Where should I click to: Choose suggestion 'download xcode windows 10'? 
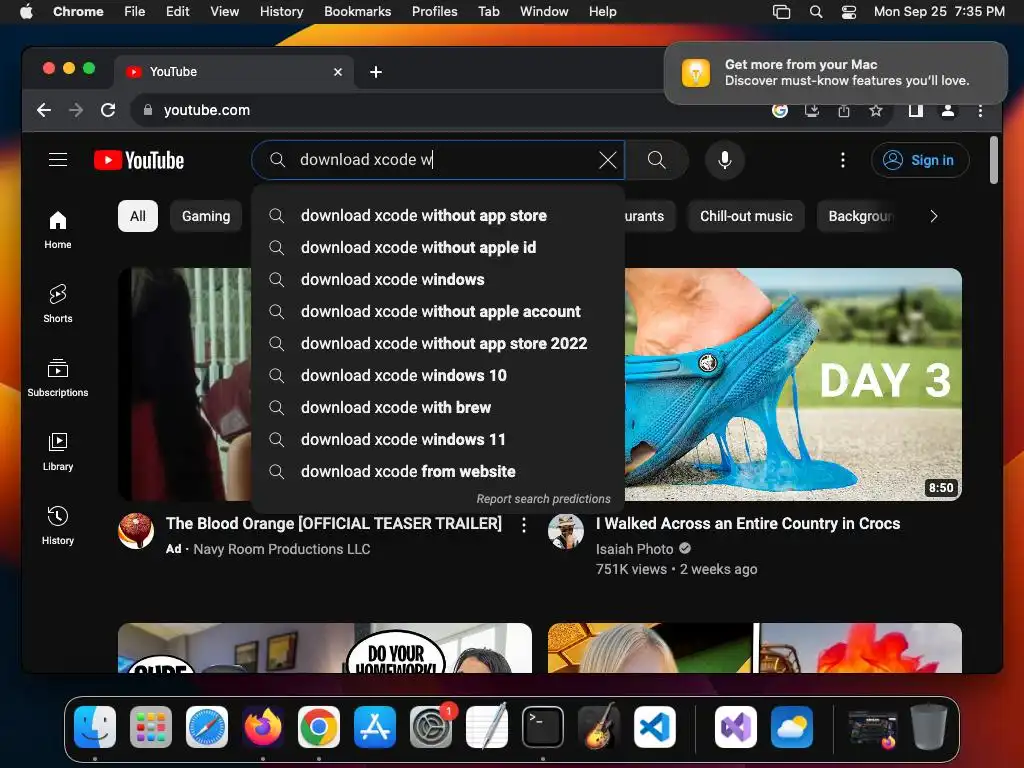coord(438,376)
